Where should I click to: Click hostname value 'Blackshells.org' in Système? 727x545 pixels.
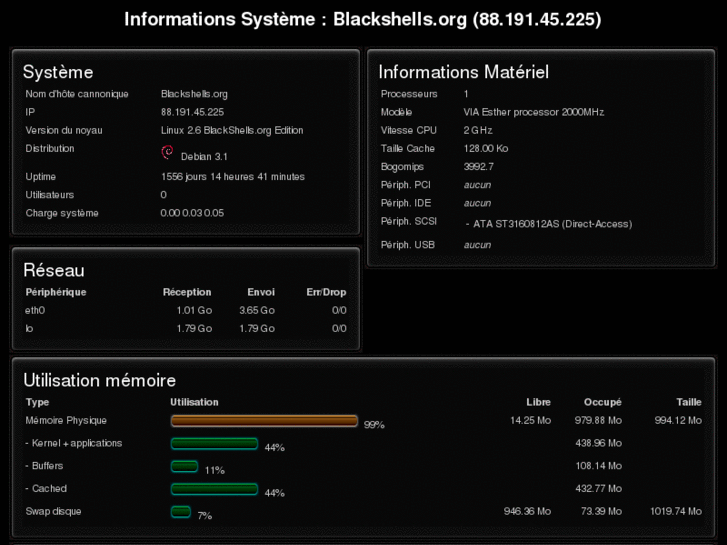coord(194,94)
